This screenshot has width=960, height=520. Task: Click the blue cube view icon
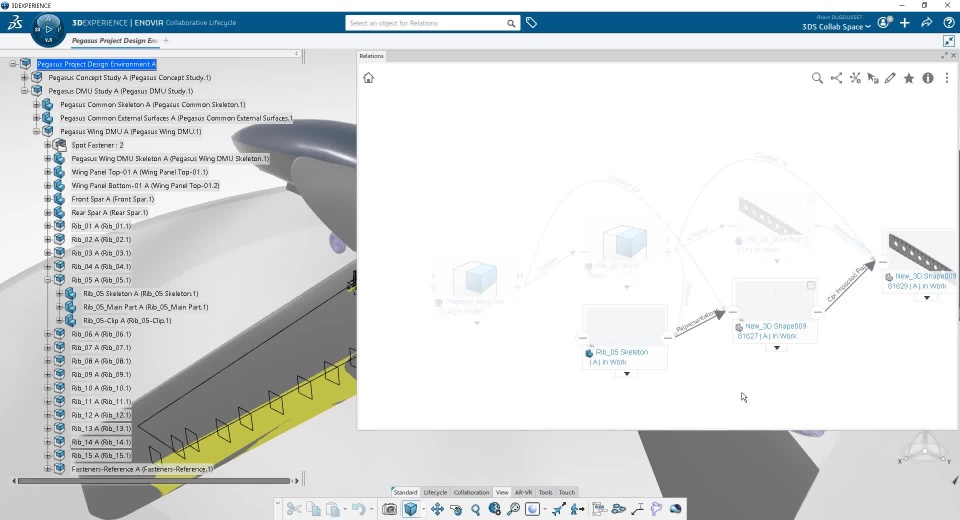411,509
